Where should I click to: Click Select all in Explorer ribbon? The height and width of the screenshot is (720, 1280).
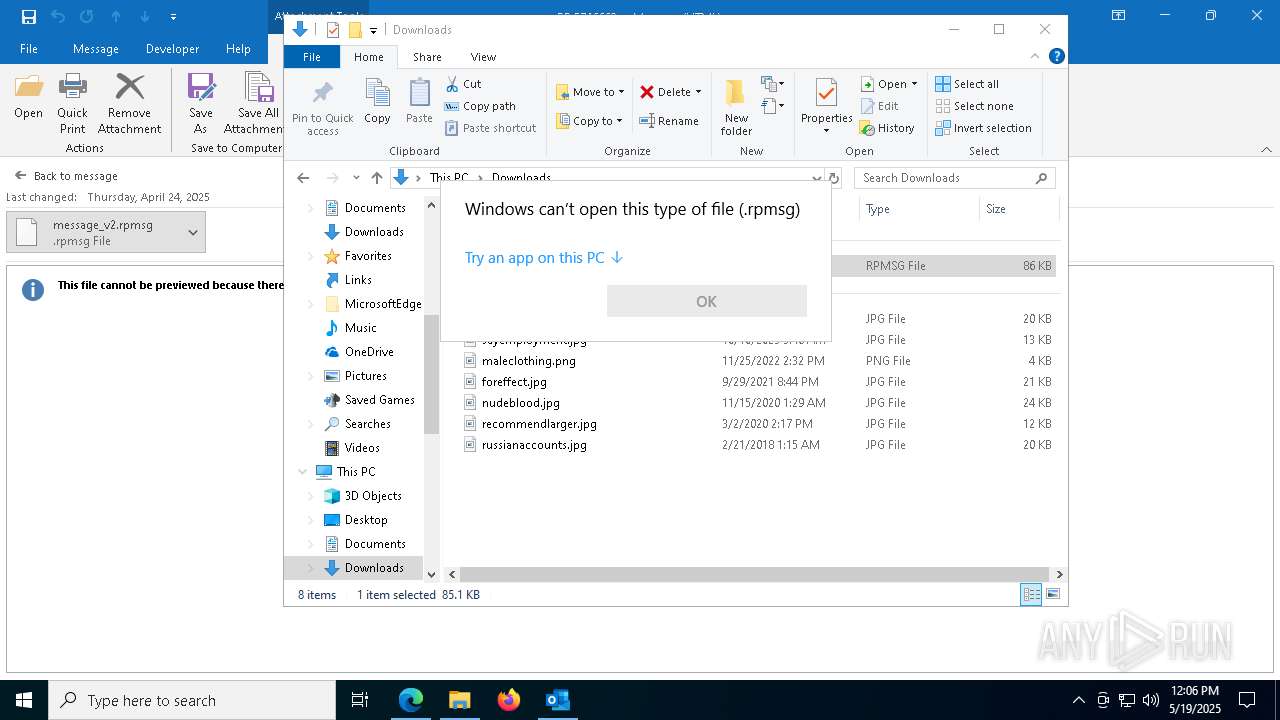pyautogui.click(x=966, y=84)
